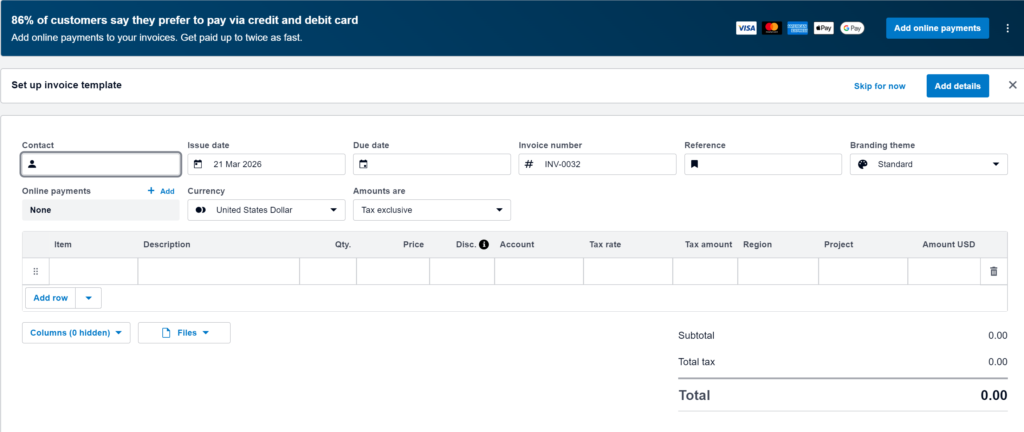Click the three-dot more options icon

tap(1007, 28)
